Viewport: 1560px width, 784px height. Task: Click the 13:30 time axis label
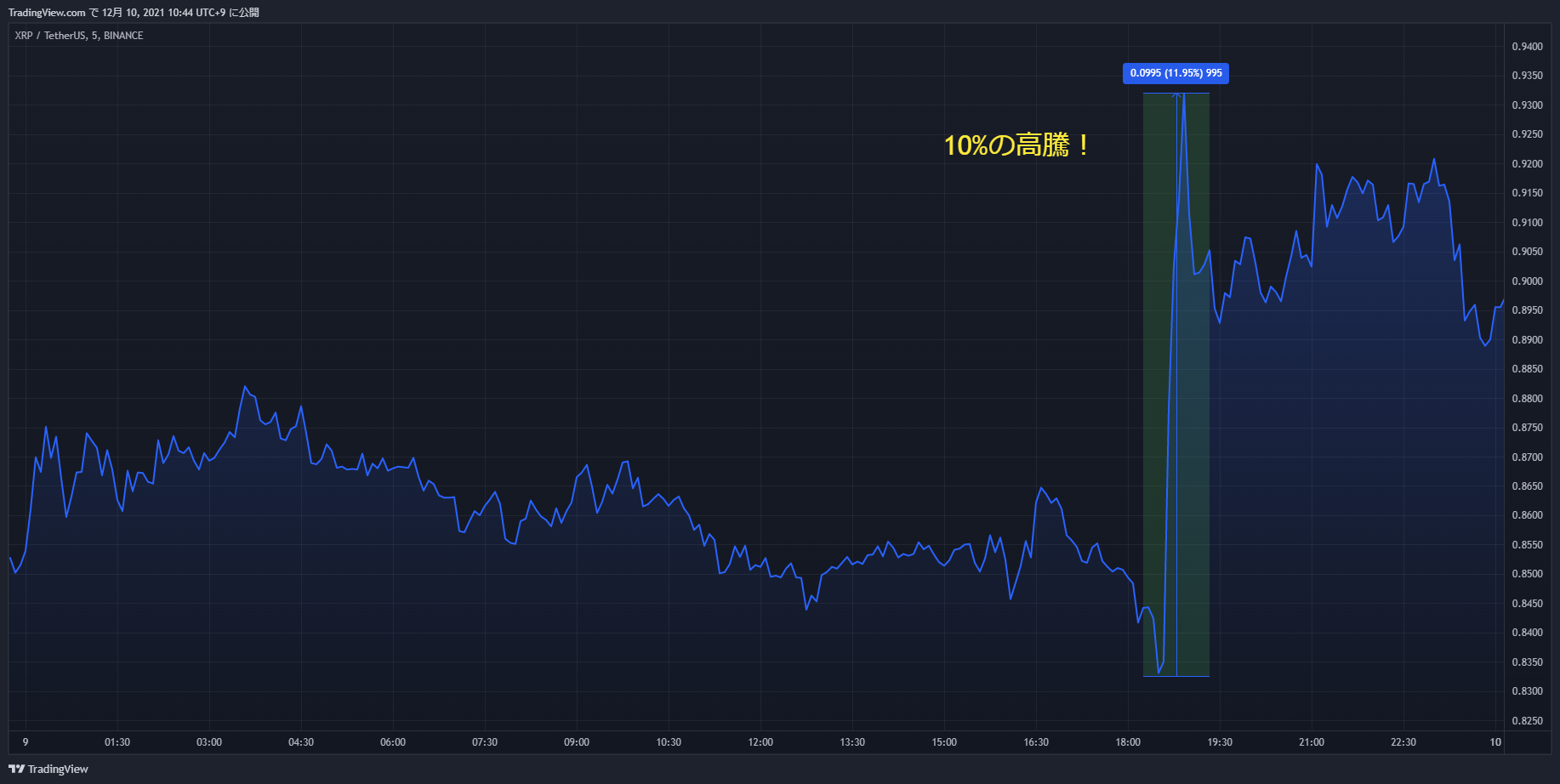click(852, 742)
